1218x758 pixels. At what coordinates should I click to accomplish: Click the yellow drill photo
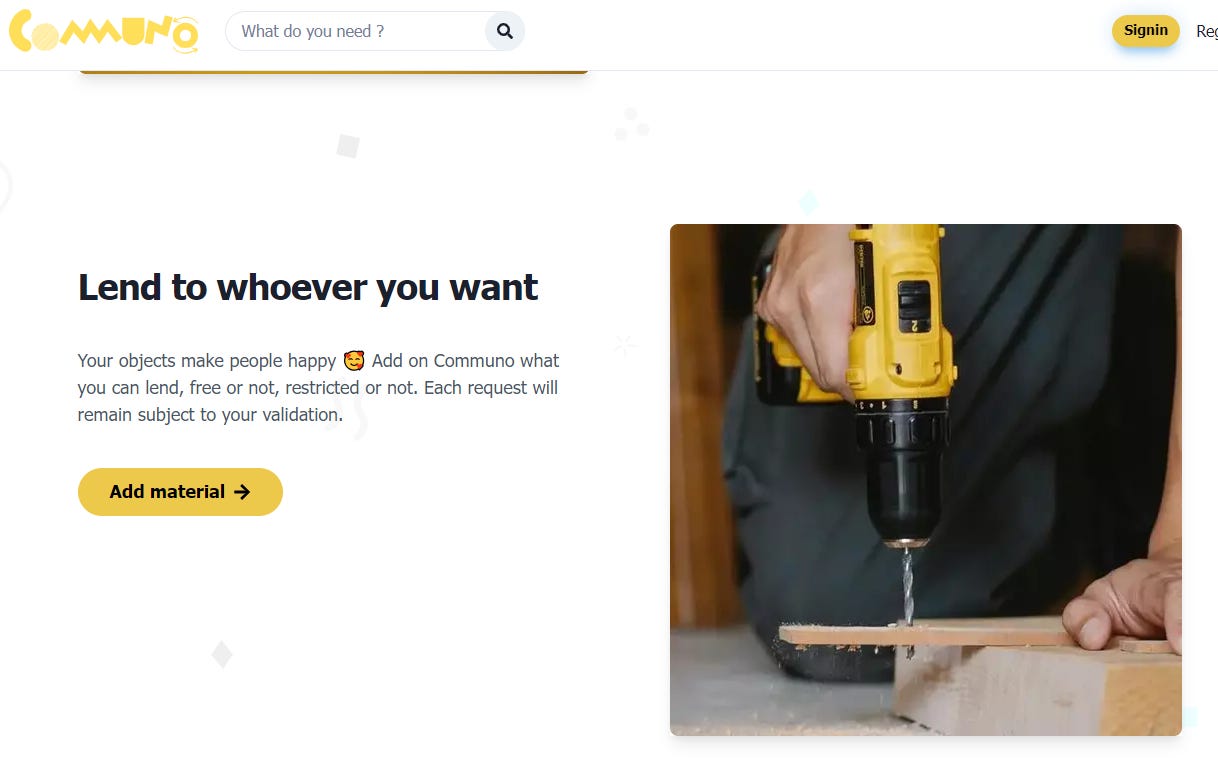(926, 480)
